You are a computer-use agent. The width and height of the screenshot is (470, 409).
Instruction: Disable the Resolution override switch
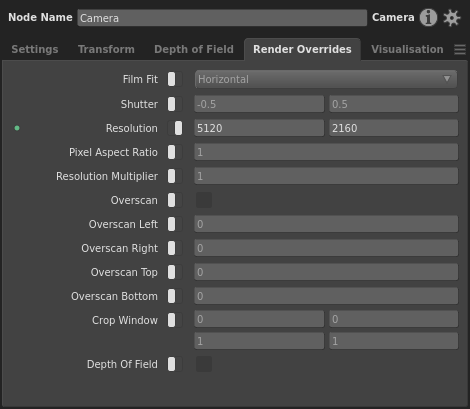coord(175,128)
